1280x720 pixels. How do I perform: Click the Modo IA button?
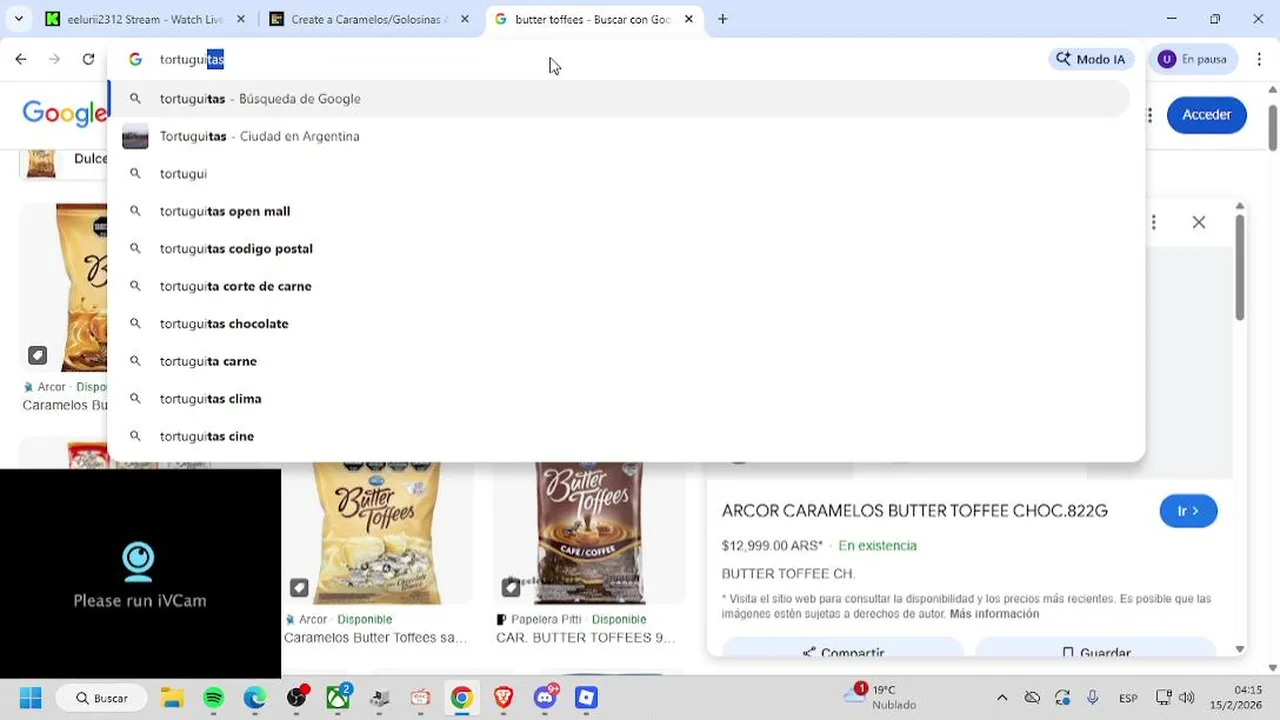coord(1090,59)
